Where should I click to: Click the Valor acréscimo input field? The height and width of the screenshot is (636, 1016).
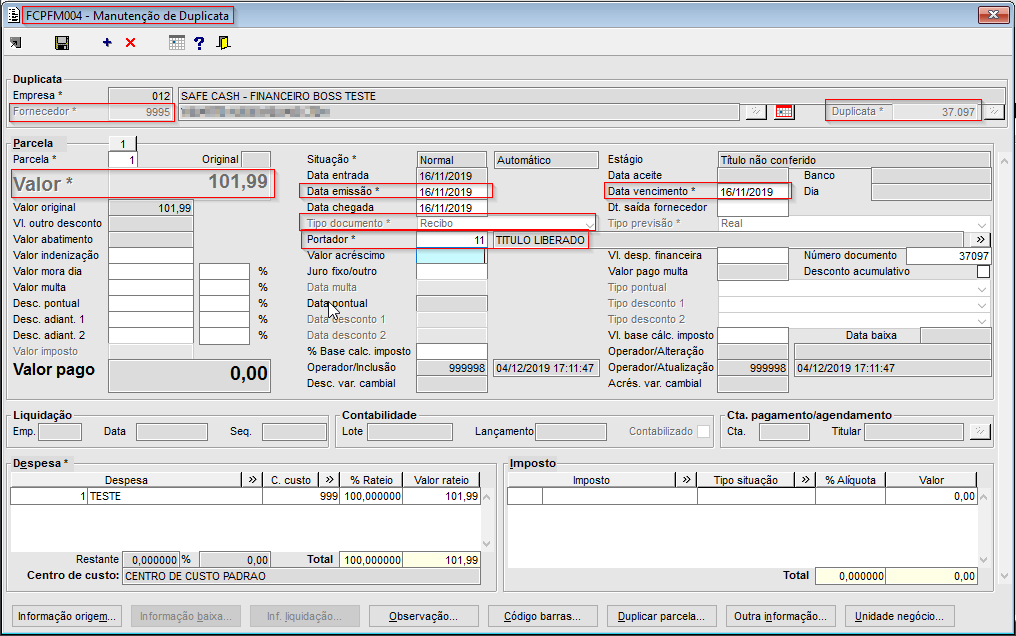tap(451, 256)
